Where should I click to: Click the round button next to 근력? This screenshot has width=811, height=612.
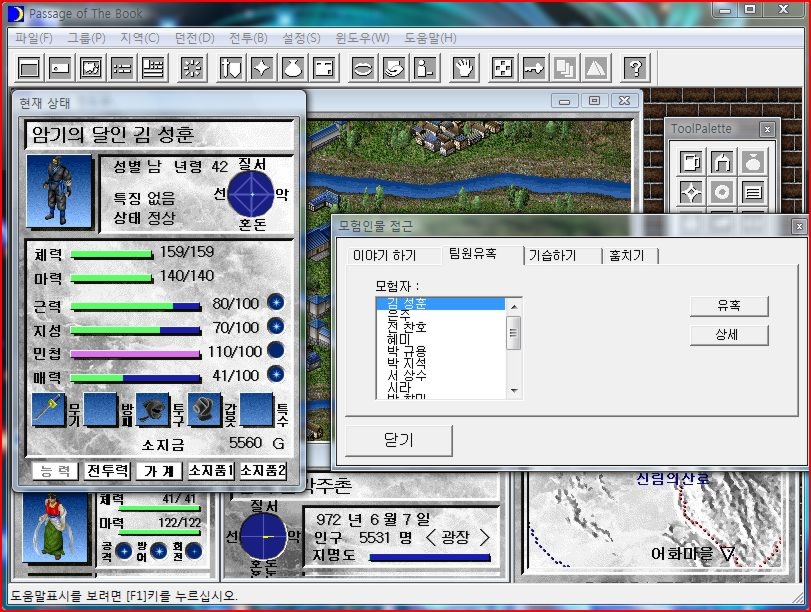(x=276, y=302)
